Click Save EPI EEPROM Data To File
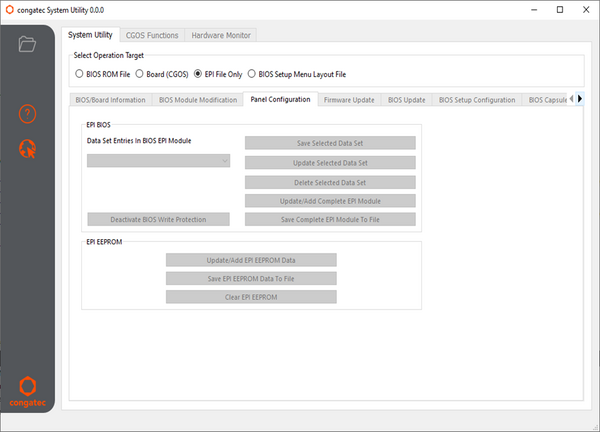600x432 pixels. pyautogui.click(x=251, y=278)
